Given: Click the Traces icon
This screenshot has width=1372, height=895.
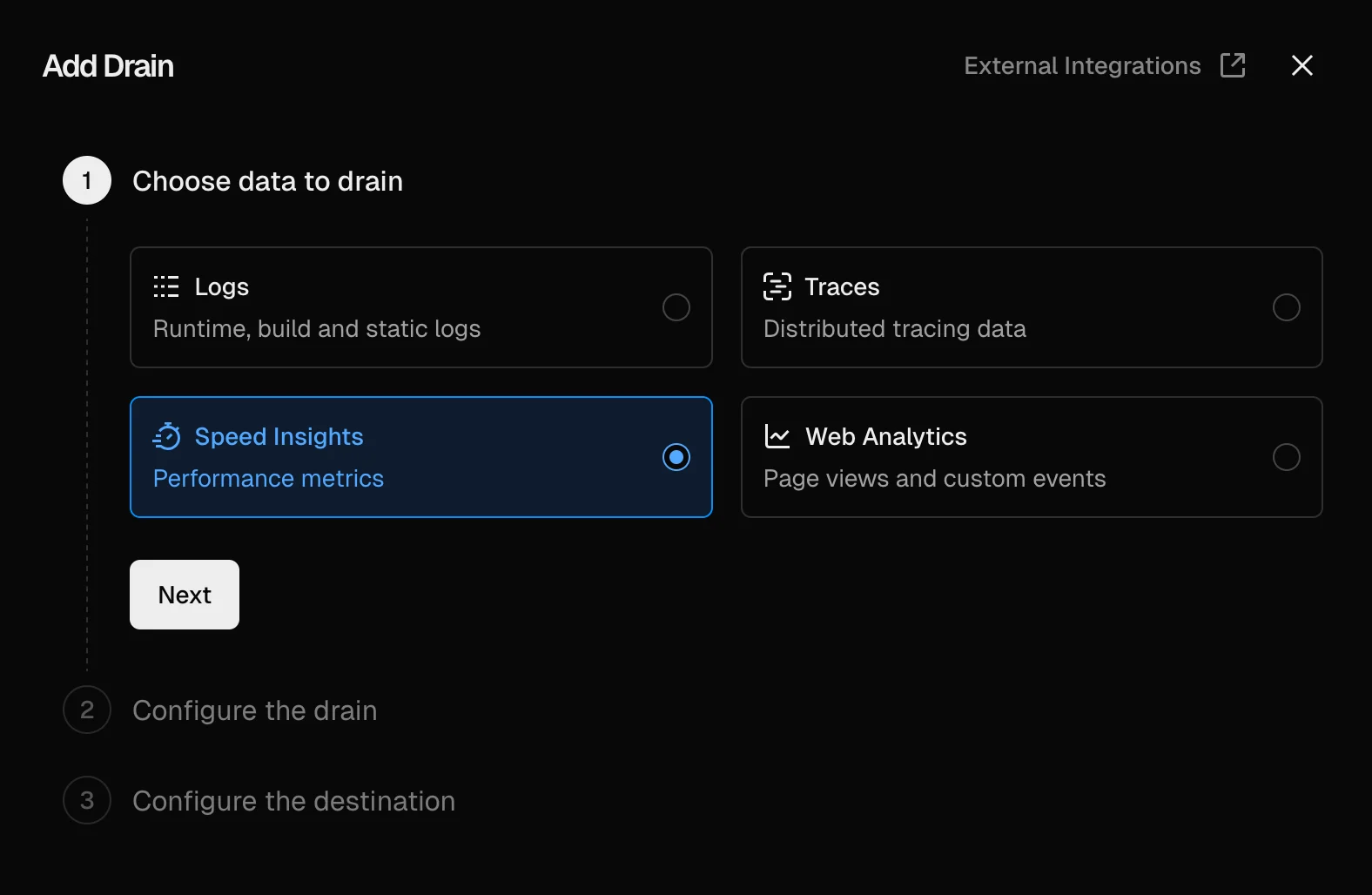Looking at the screenshot, I should point(777,286).
